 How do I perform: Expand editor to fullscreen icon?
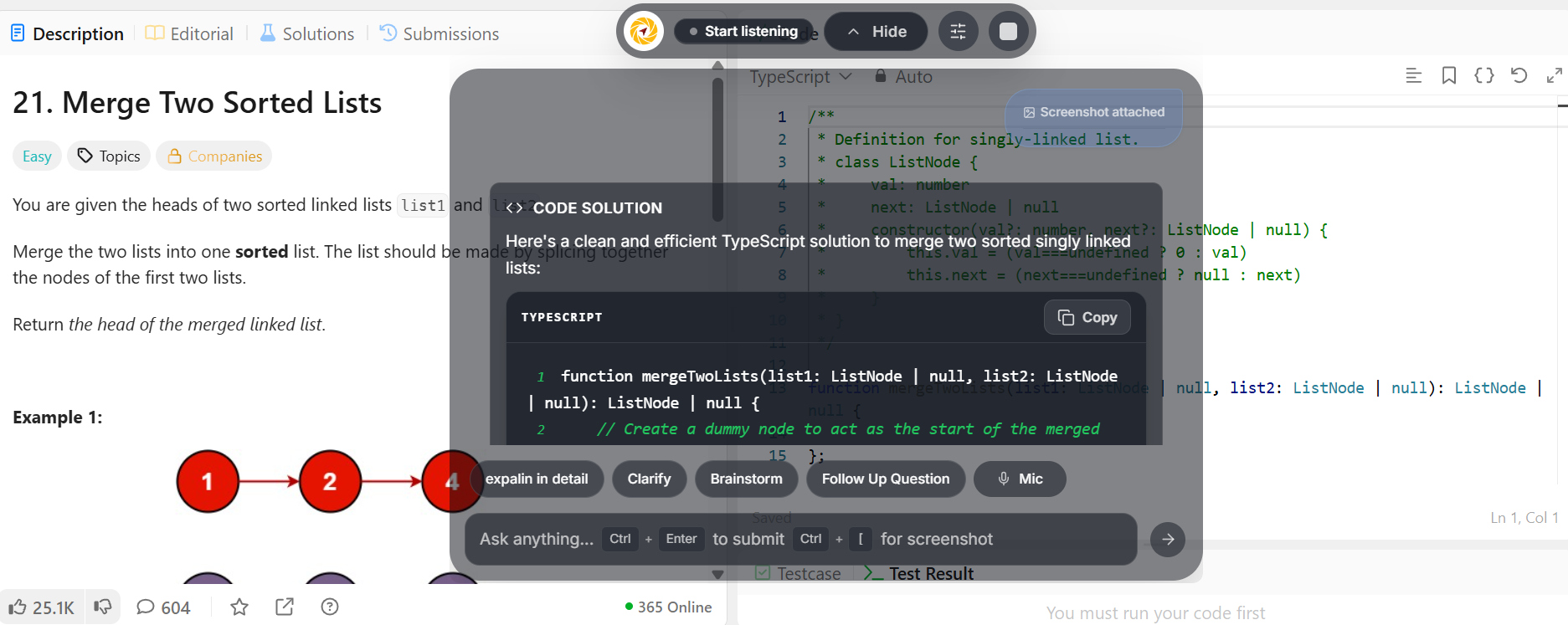click(x=1555, y=76)
